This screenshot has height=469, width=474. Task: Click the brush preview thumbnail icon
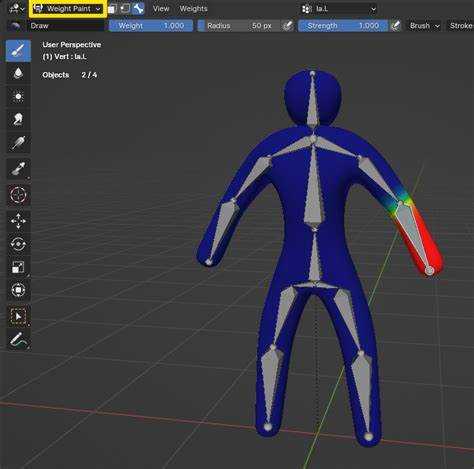(15, 26)
